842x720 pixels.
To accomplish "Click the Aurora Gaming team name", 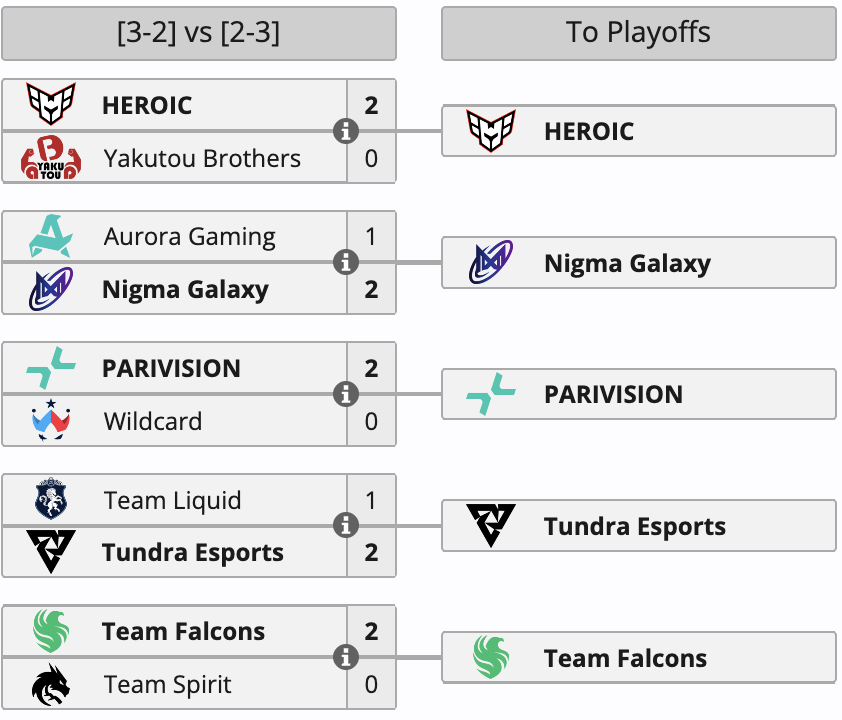I will [190, 237].
